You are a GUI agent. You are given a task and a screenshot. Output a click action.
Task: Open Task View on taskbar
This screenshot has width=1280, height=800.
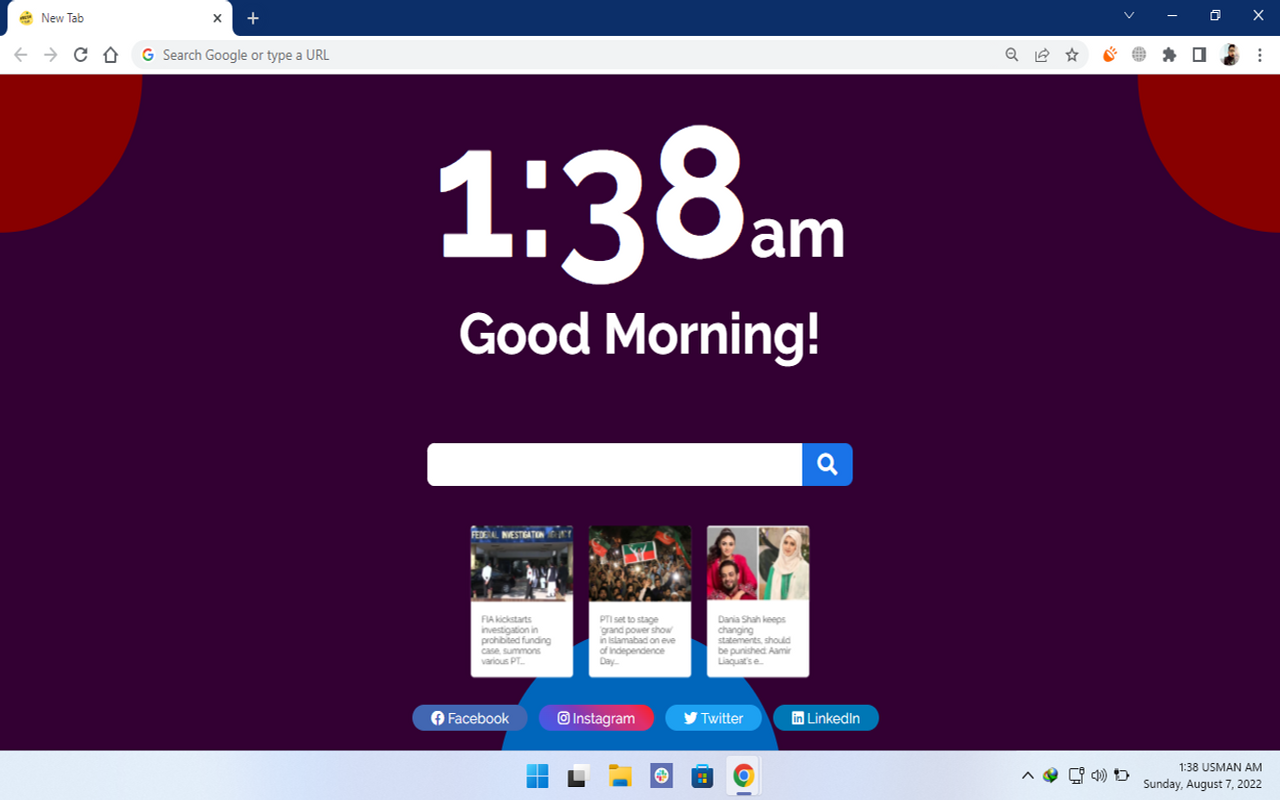(578, 776)
